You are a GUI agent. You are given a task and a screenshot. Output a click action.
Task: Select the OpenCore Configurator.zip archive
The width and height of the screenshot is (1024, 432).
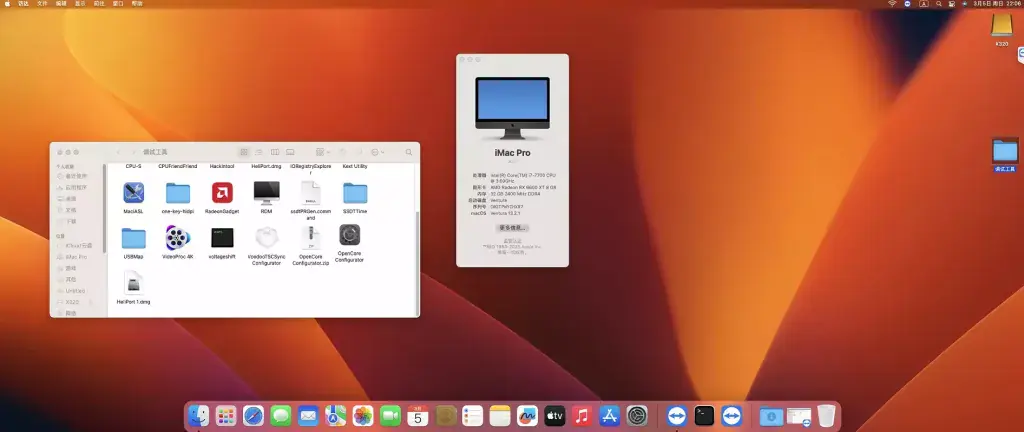(311, 238)
